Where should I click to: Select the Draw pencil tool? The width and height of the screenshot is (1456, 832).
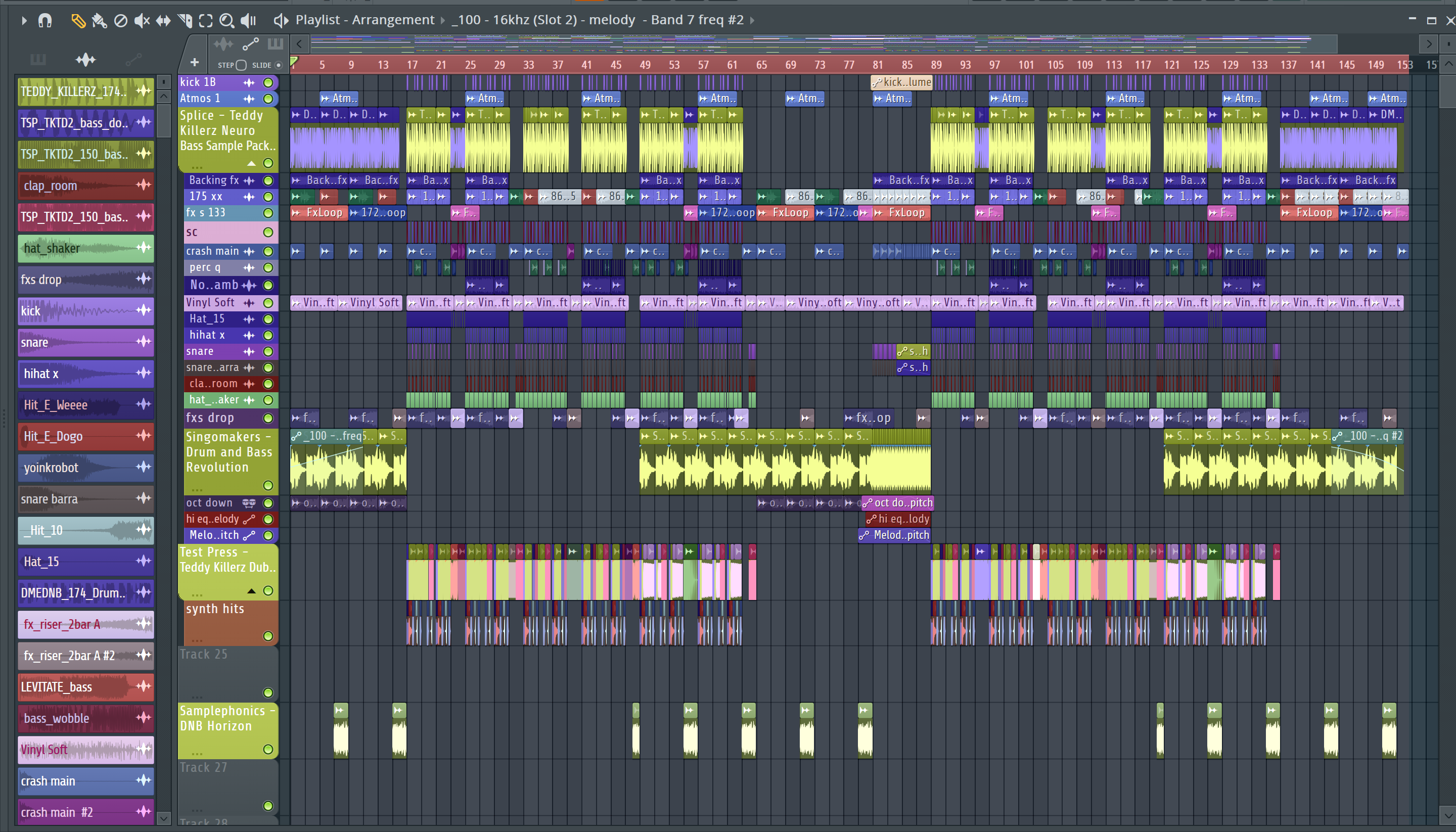[78, 21]
